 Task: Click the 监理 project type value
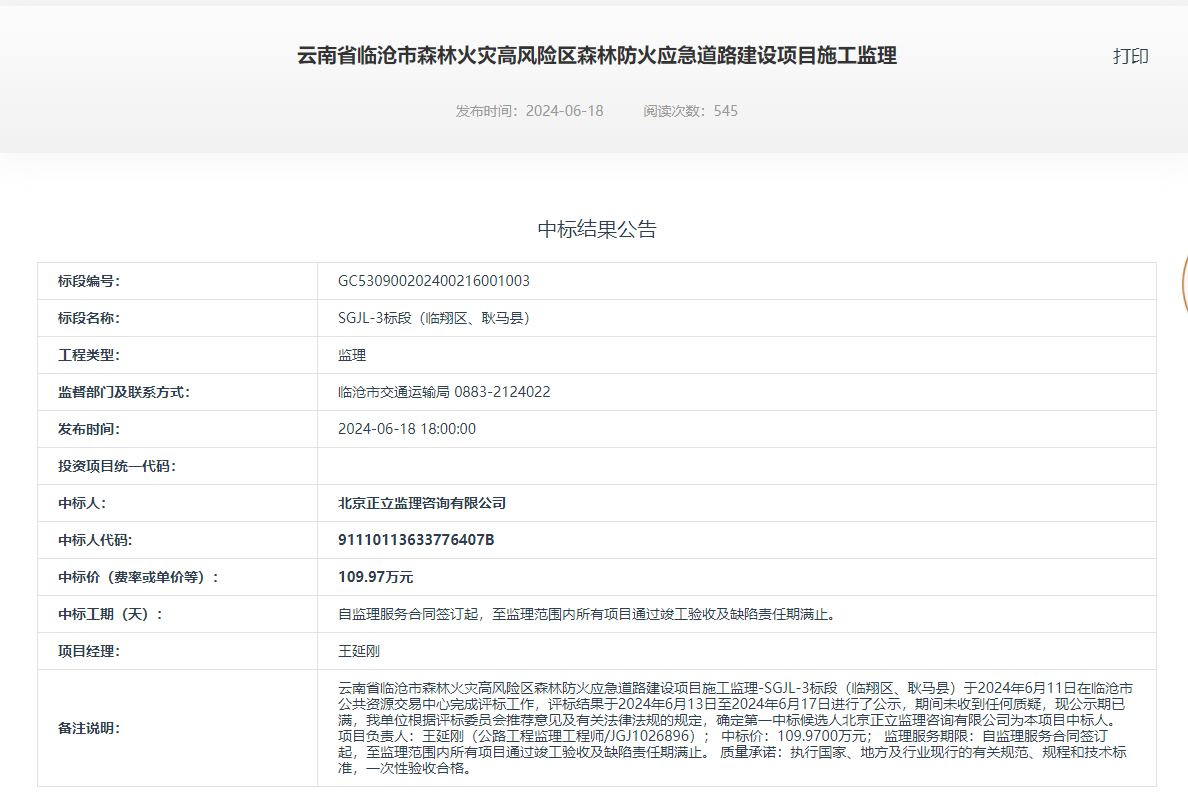pyautogui.click(x=352, y=355)
